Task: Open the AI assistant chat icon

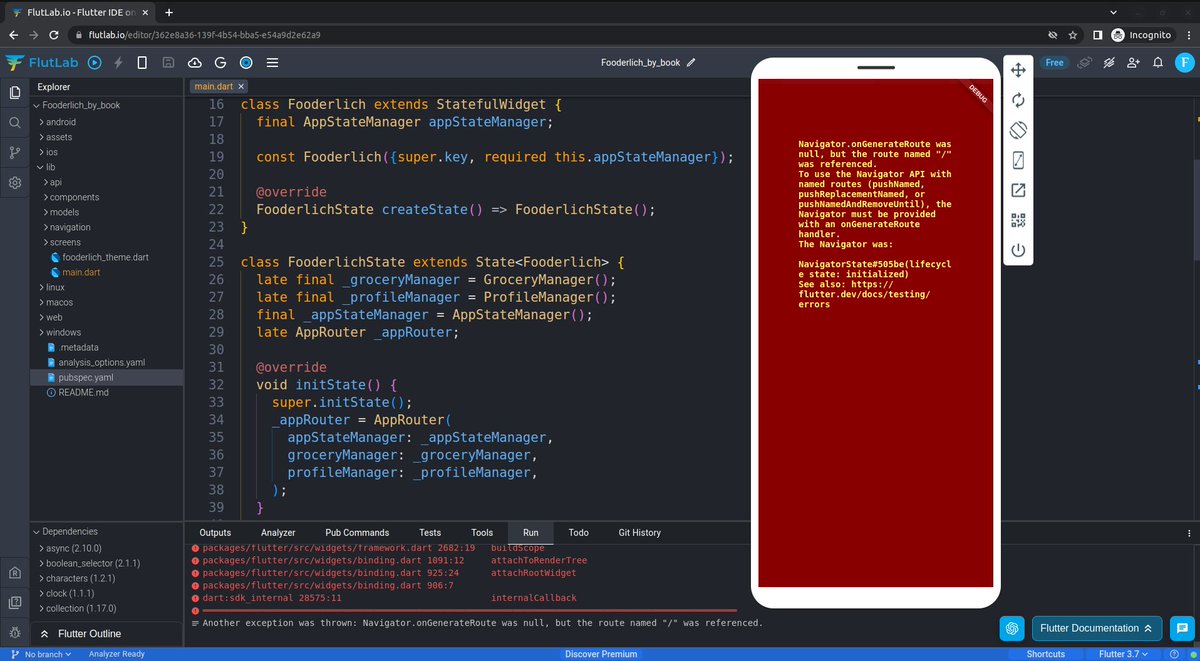Action: click(x=1012, y=628)
